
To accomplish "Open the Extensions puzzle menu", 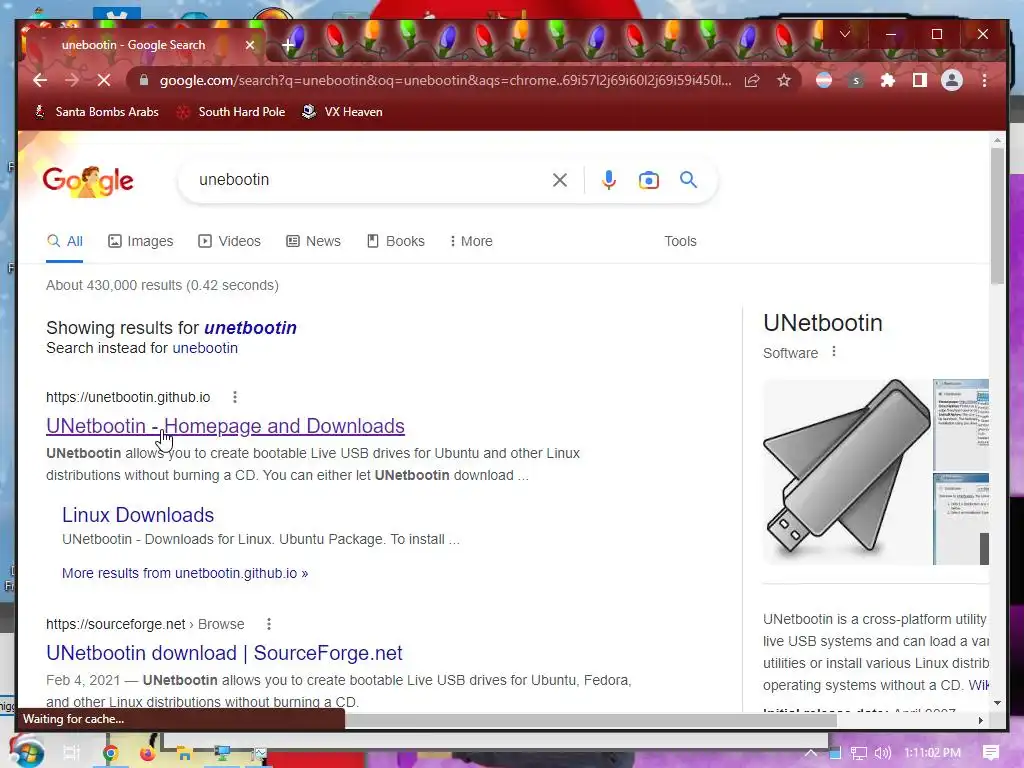I will [x=888, y=80].
